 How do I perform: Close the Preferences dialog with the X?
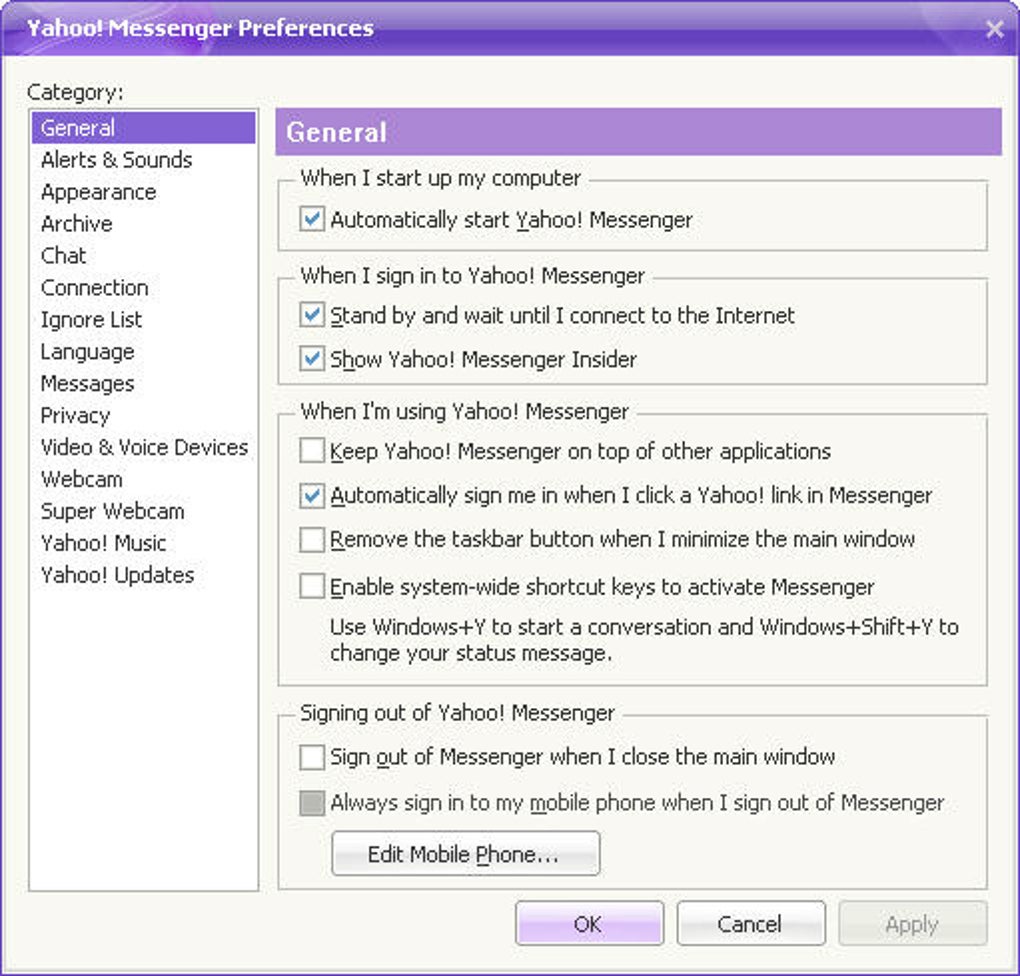click(x=994, y=29)
